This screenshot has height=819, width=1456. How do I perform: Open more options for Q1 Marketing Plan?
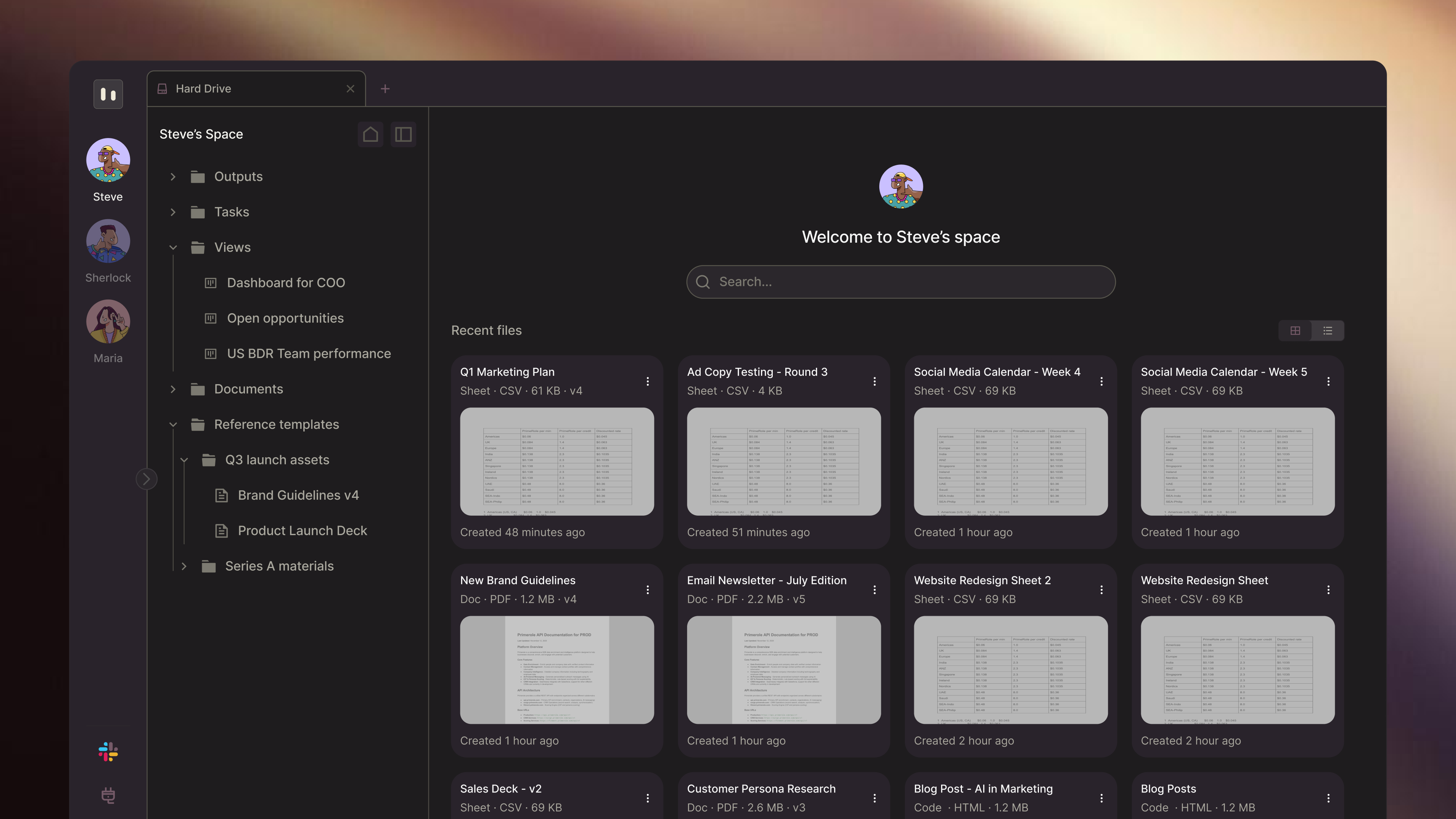[648, 381]
